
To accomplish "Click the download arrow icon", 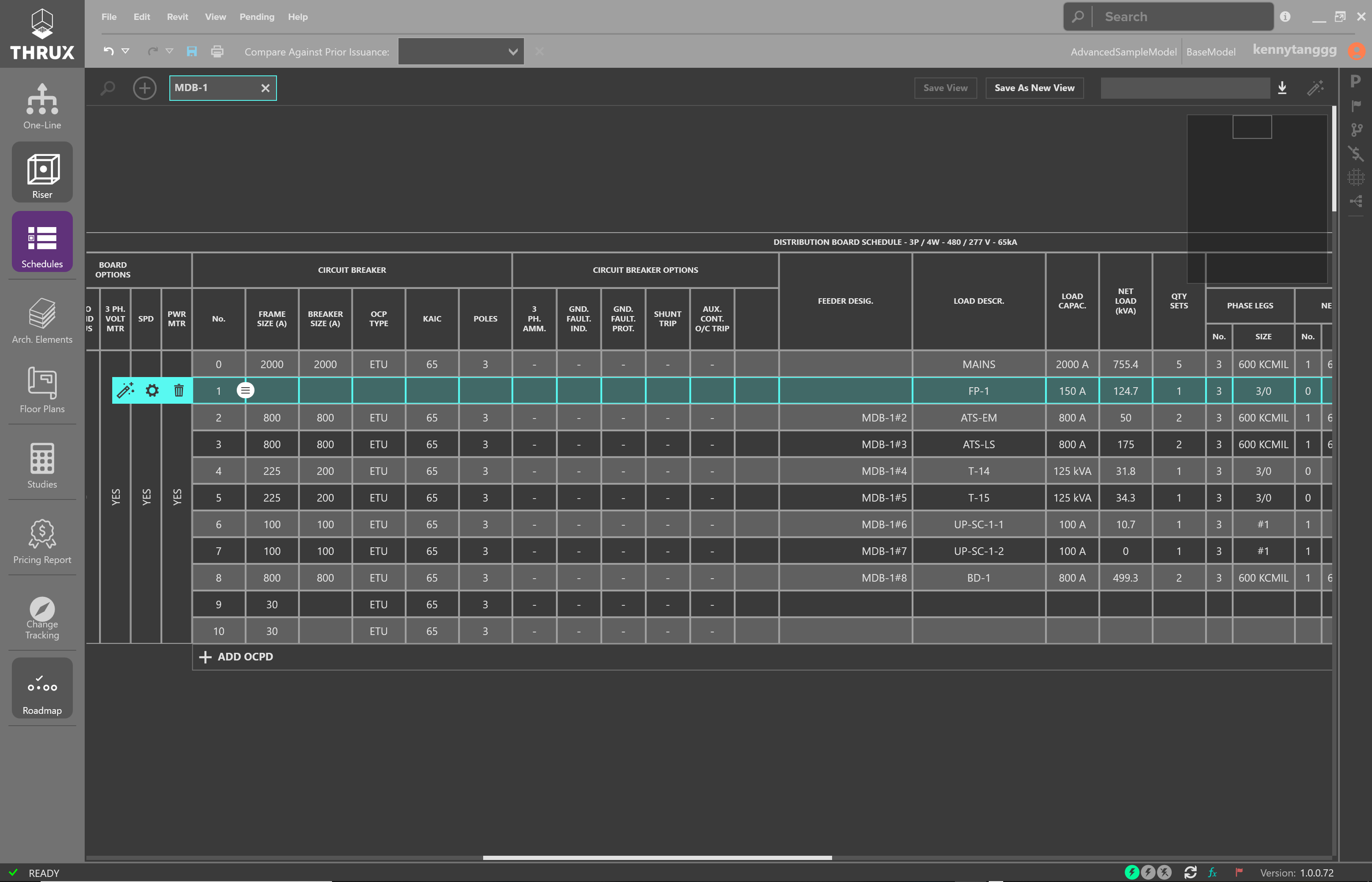I will (1282, 88).
